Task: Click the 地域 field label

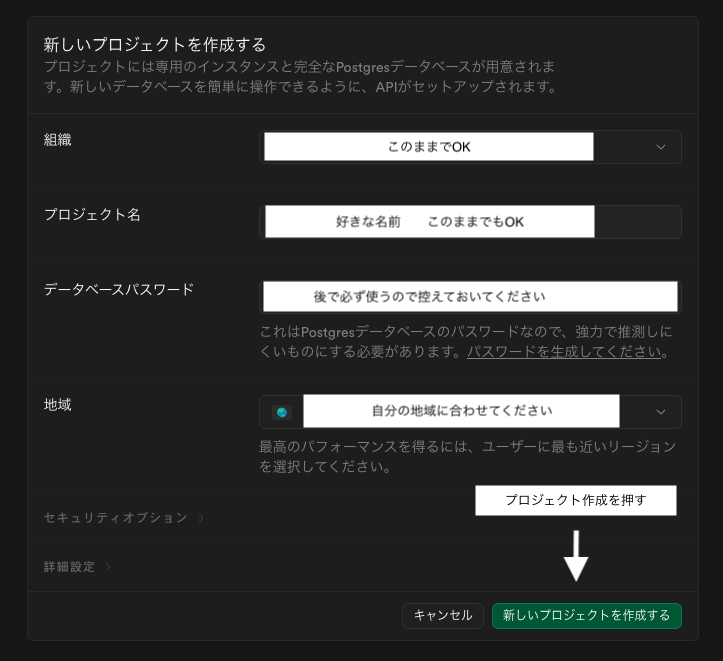Action: click(x=58, y=405)
